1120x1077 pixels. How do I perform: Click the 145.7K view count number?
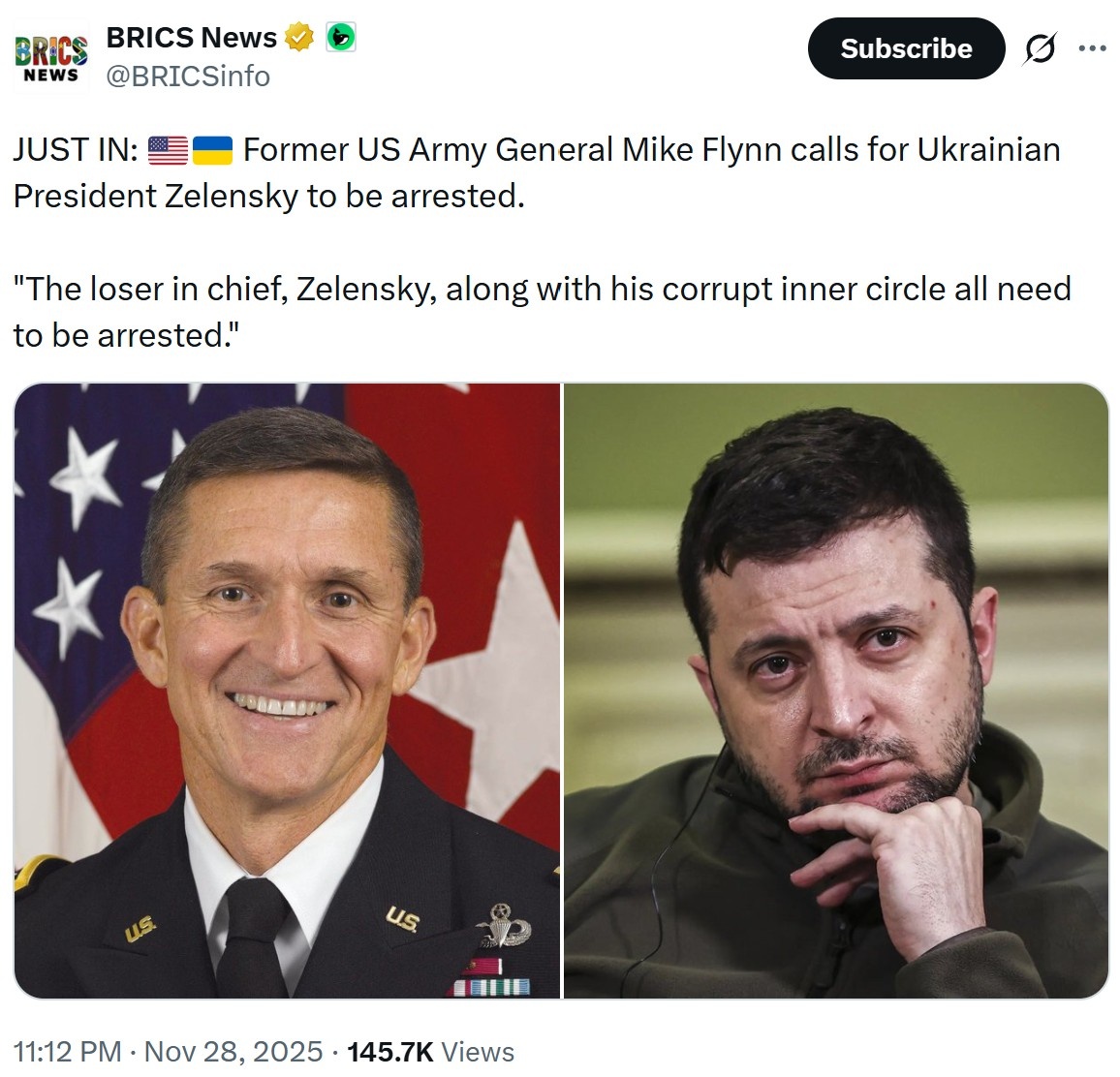pos(390,1052)
